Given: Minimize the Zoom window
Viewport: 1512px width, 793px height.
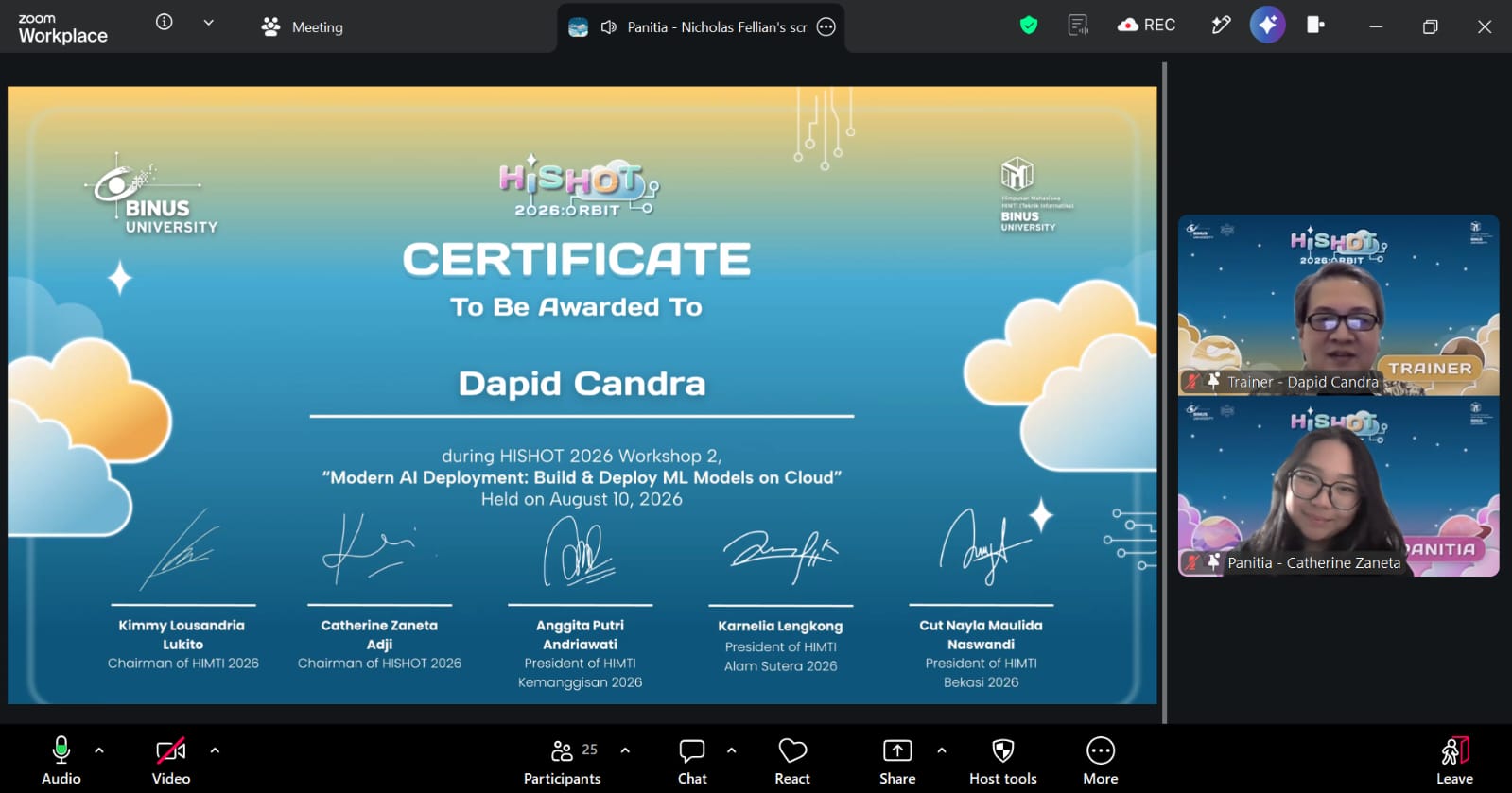Looking at the screenshot, I should coord(1376,26).
